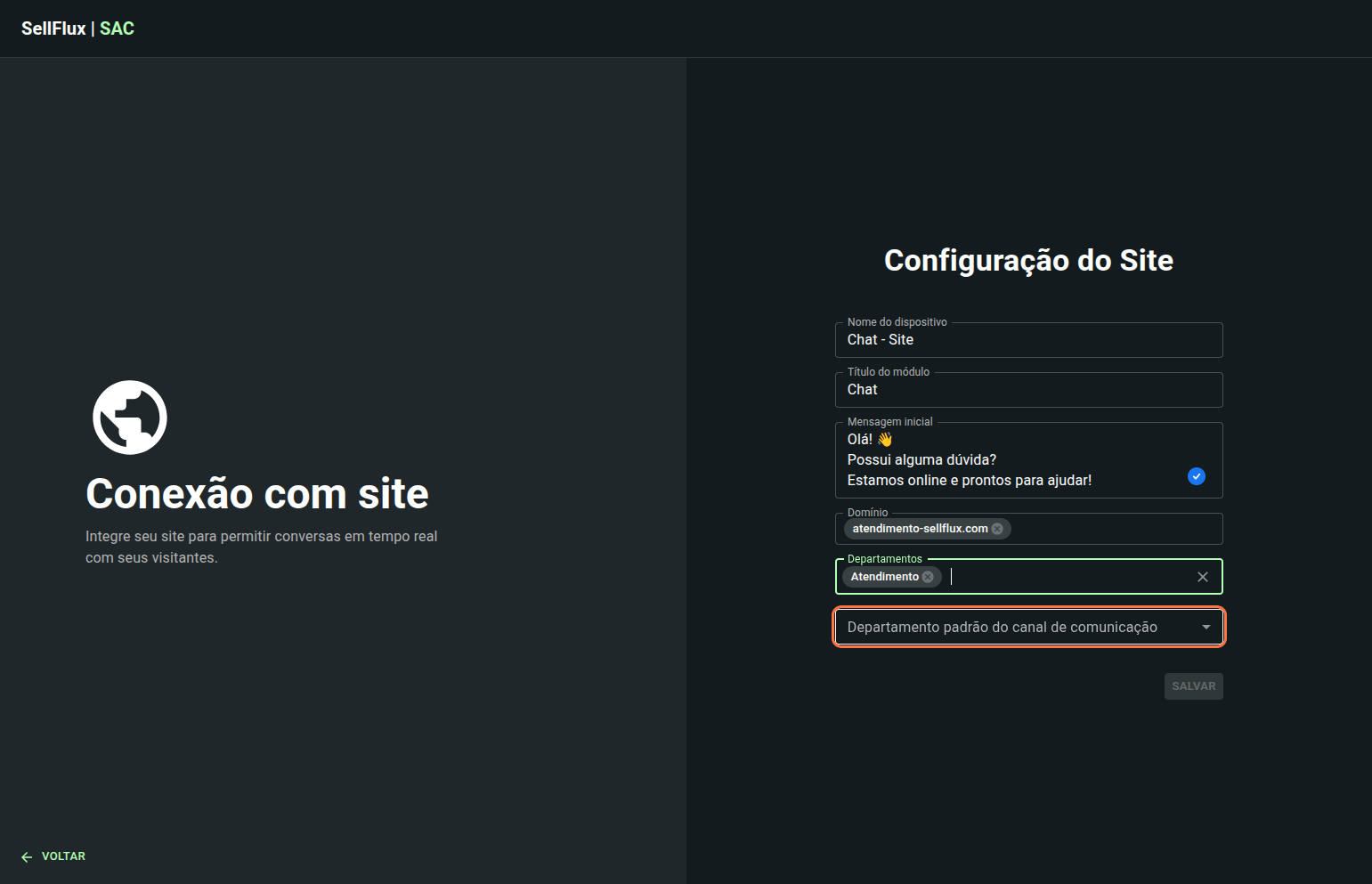Select the green SAC label in header
The height and width of the screenshot is (884, 1372).
pos(117,28)
